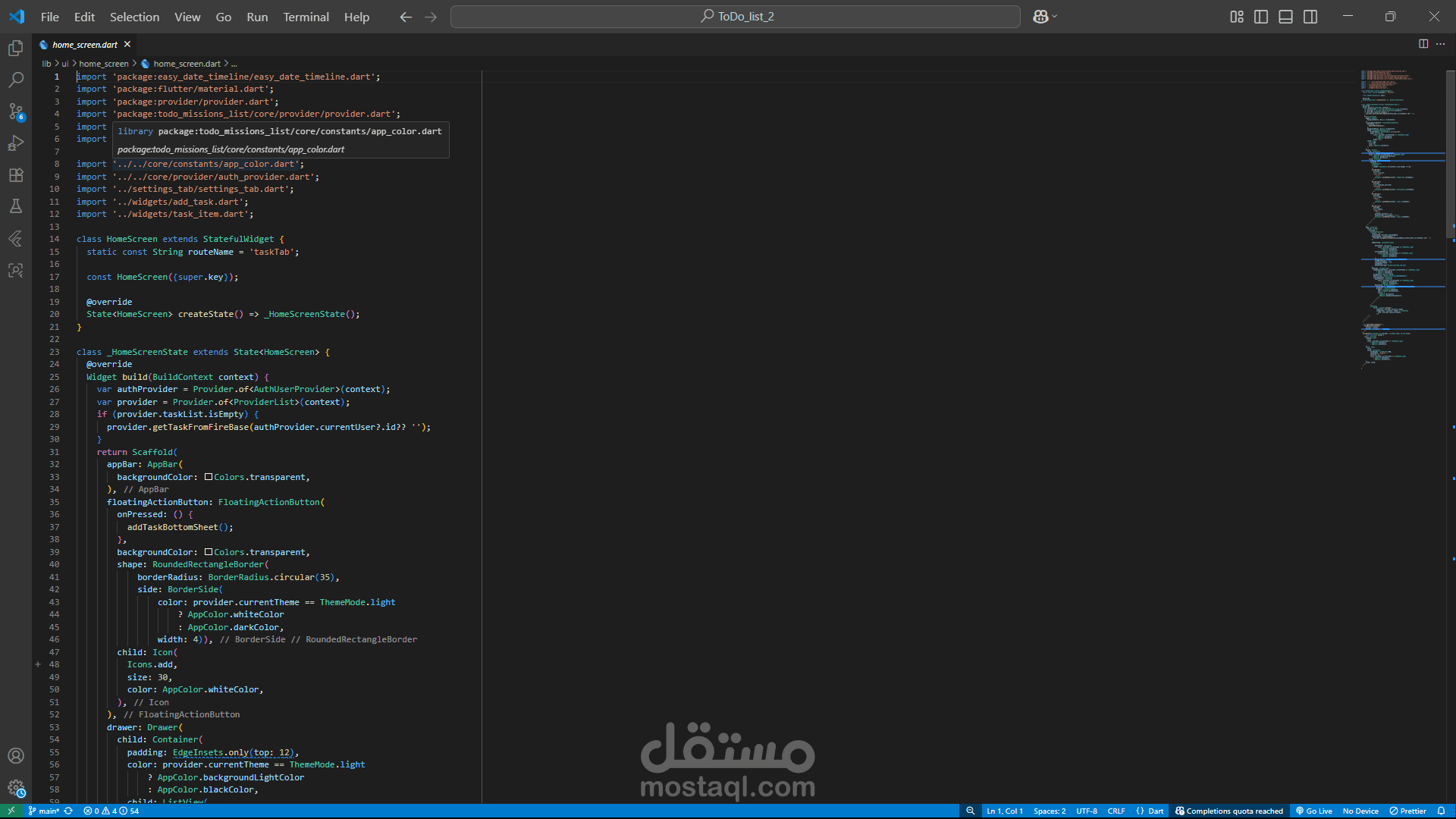Open the editor More Actions ellipsis menu
1456x819 pixels.
(1440, 44)
